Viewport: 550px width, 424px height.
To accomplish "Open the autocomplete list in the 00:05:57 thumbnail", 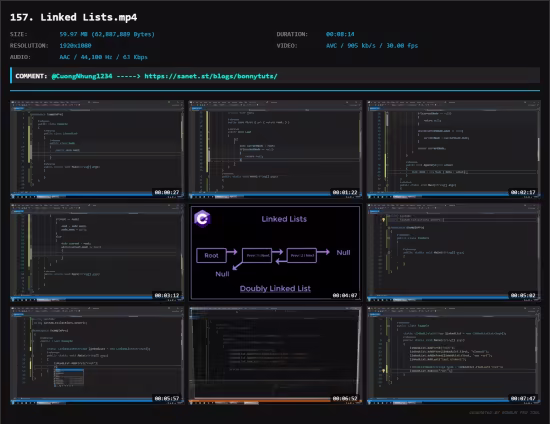I will pos(69,377).
